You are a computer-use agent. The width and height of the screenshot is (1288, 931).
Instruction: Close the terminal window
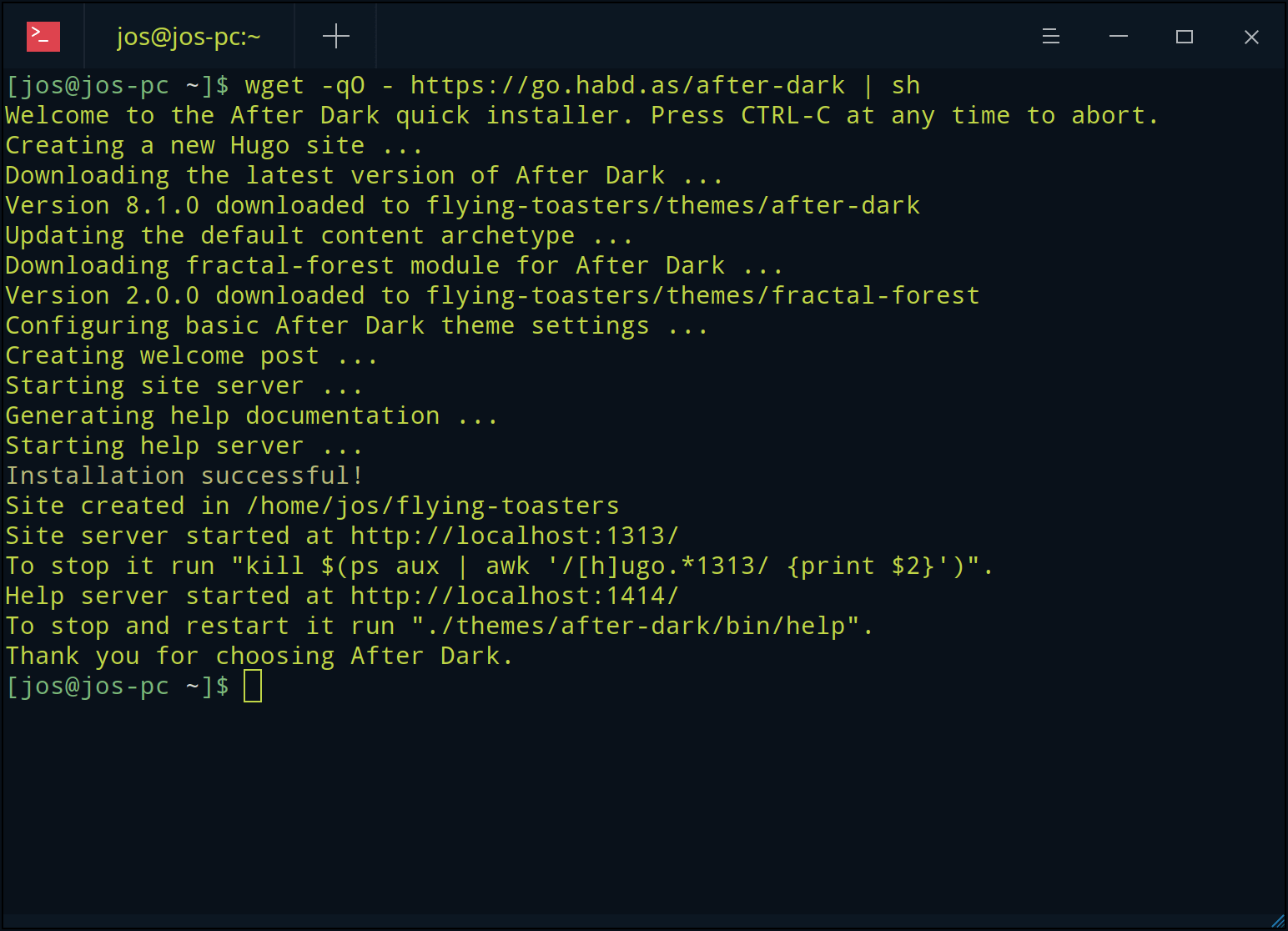tap(1250, 37)
